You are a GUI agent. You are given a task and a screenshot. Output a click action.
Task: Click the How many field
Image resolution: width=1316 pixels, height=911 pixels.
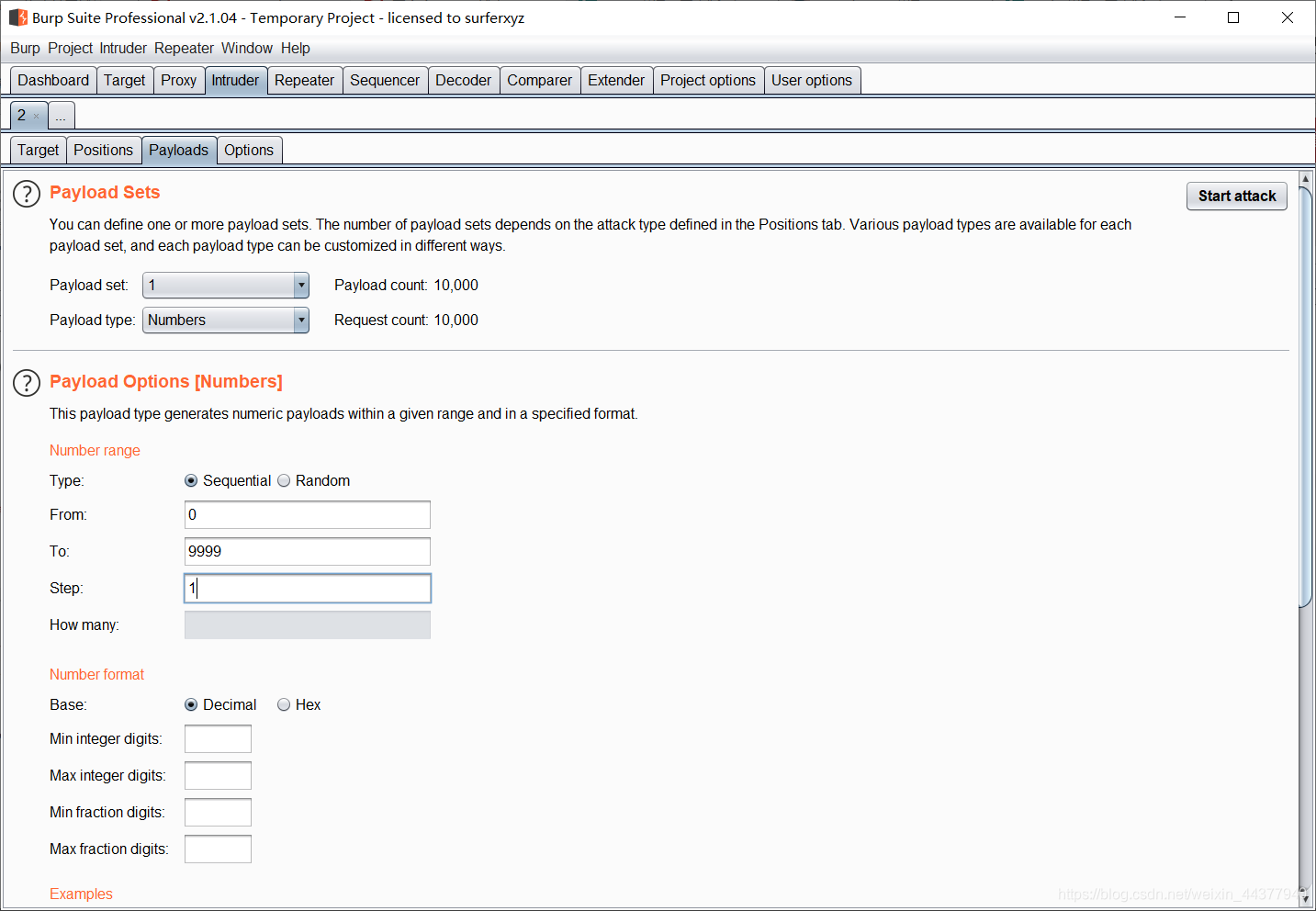pos(308,625)
